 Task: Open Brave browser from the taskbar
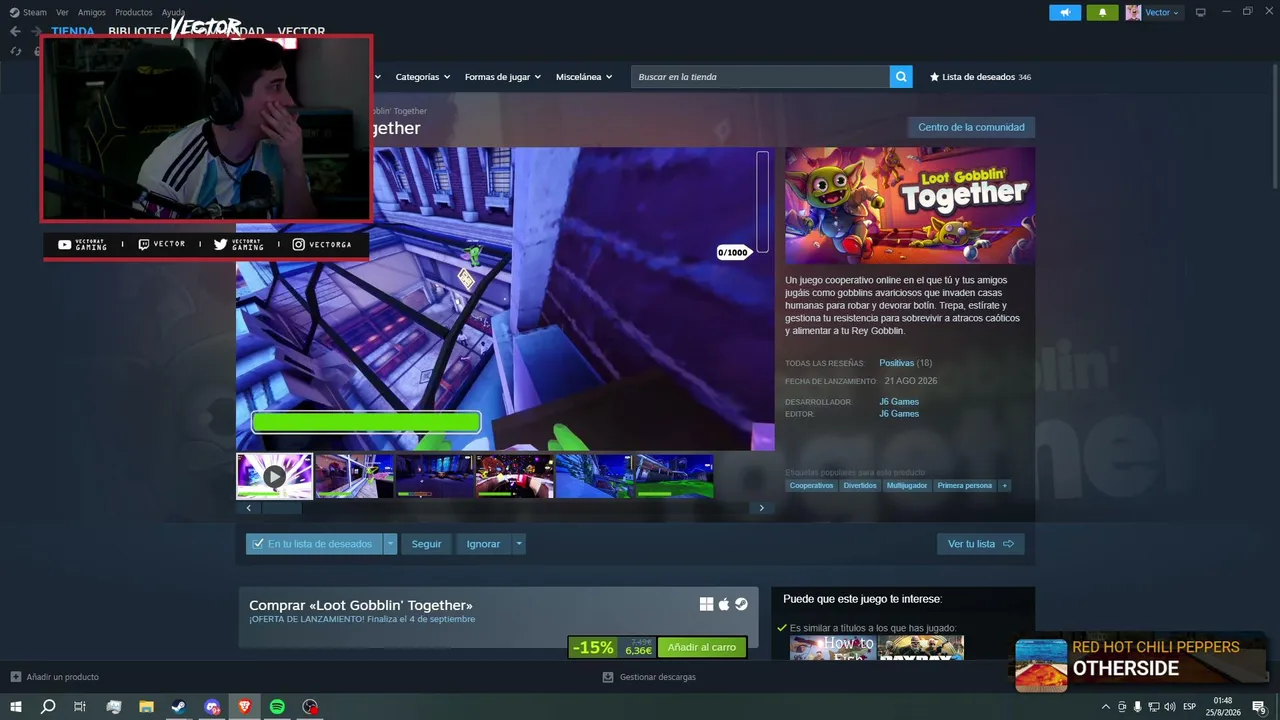(x=245, y=707)
